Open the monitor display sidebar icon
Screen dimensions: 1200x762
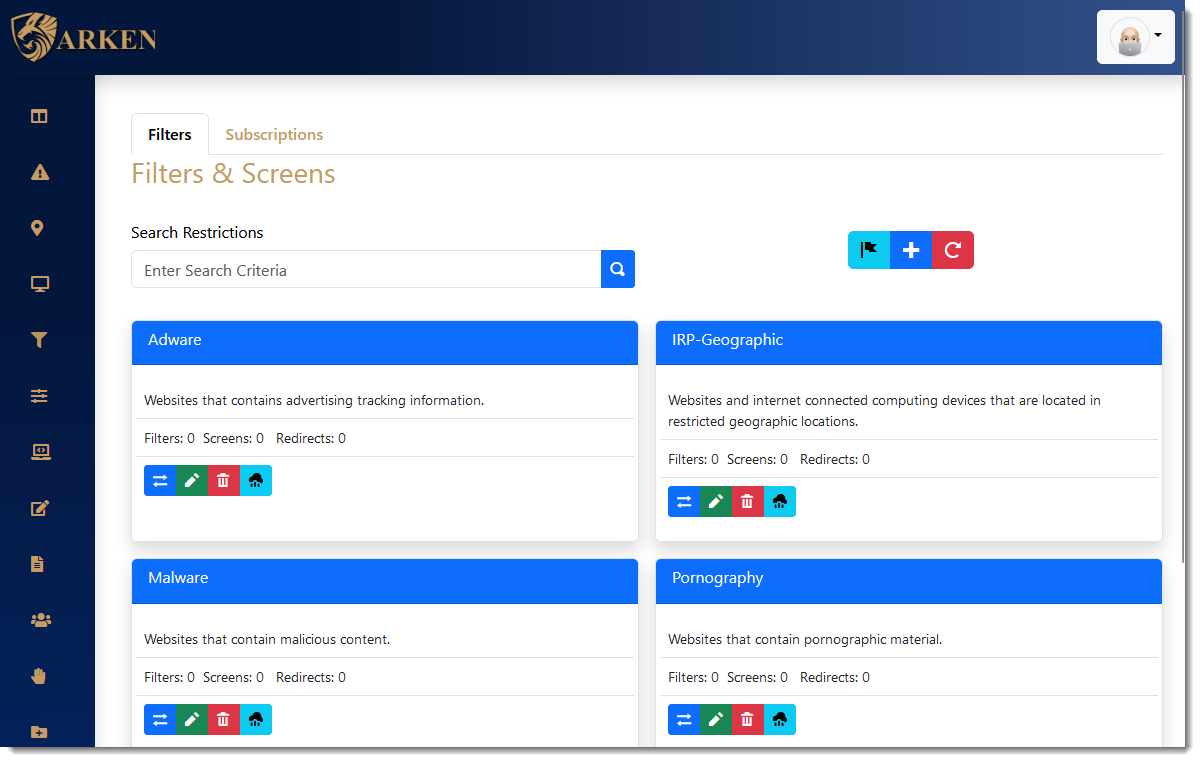(39, 284)
